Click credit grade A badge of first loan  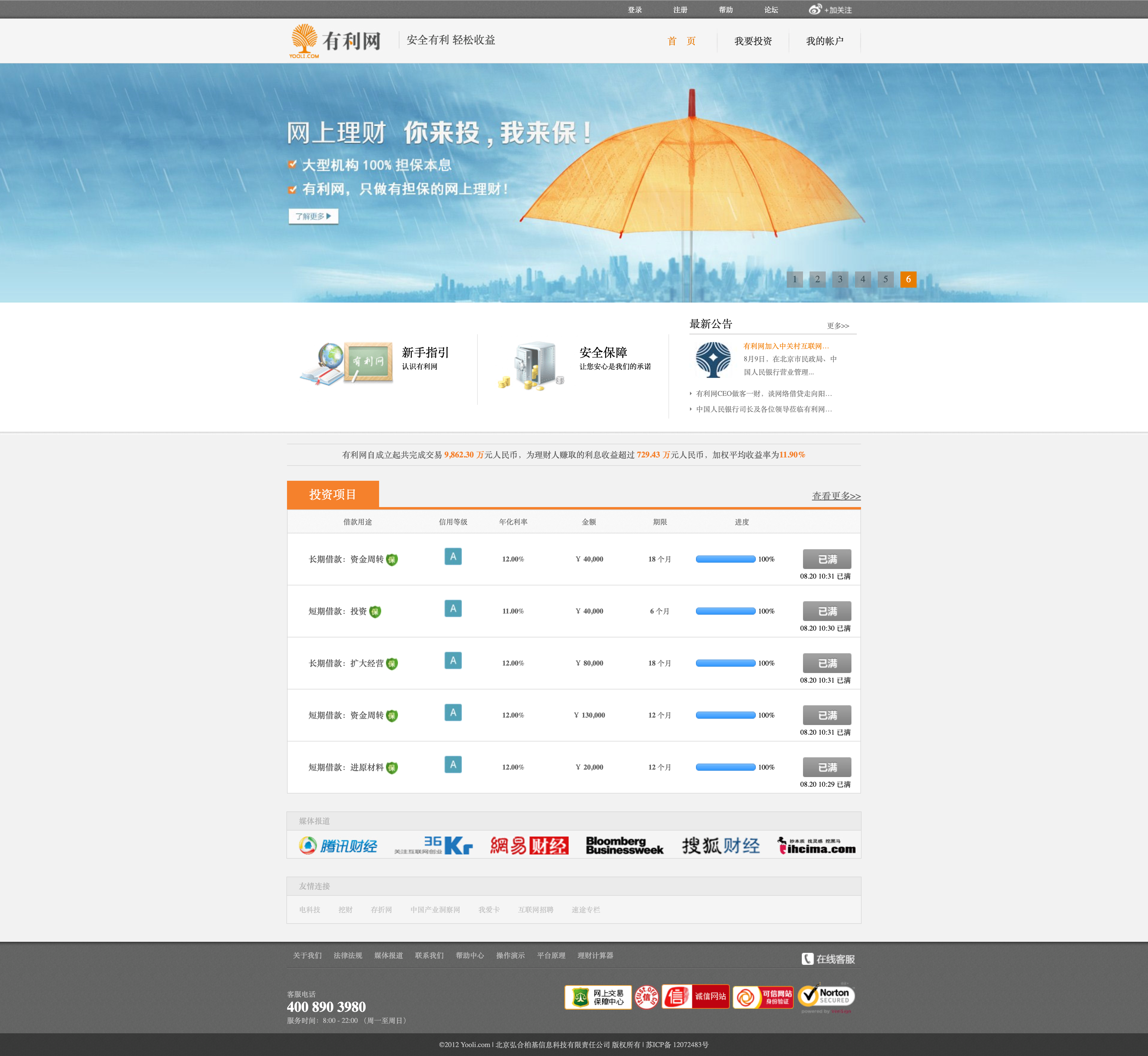point(453,557)
